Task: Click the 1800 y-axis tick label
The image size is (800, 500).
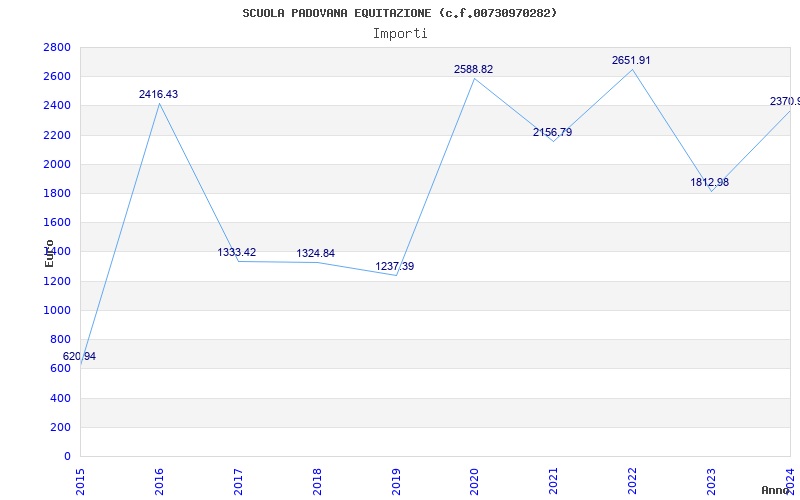Action: 57,193
